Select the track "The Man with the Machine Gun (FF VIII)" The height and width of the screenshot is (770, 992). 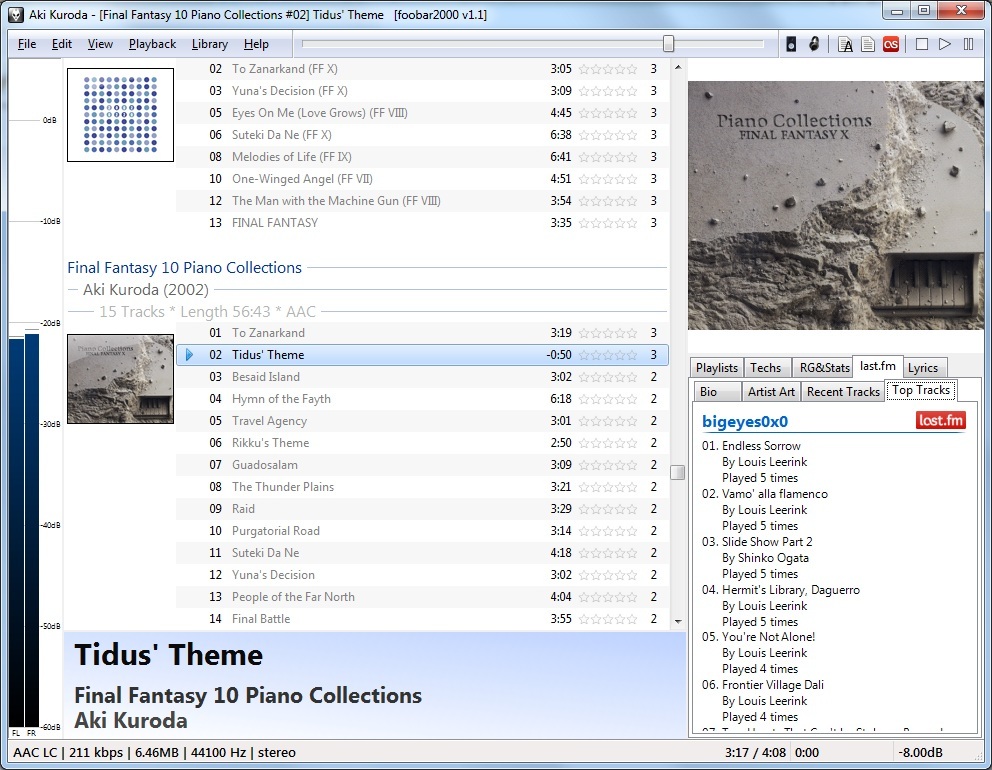[x=423, y=201]
